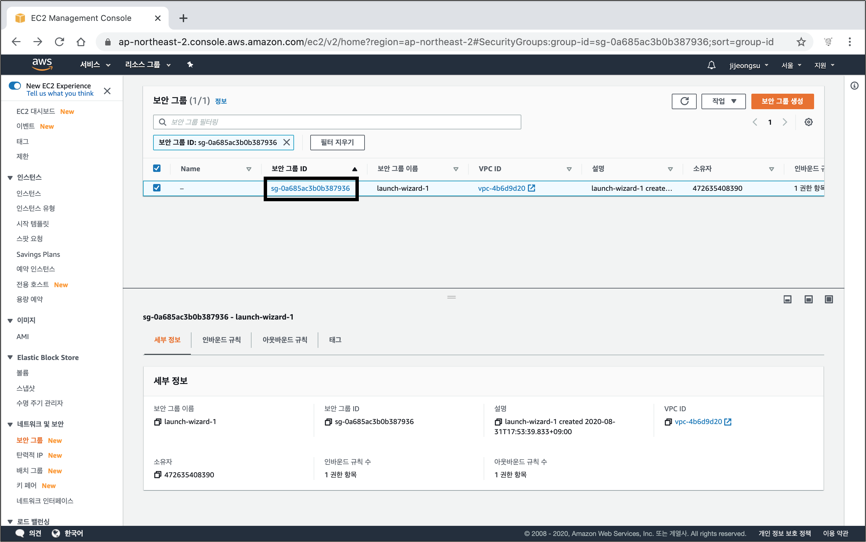Image resolution: width=866 pixels, height=542 pixels.
Task: Open EC2 대시보드 in the sidebar
Action: (35, 111)
